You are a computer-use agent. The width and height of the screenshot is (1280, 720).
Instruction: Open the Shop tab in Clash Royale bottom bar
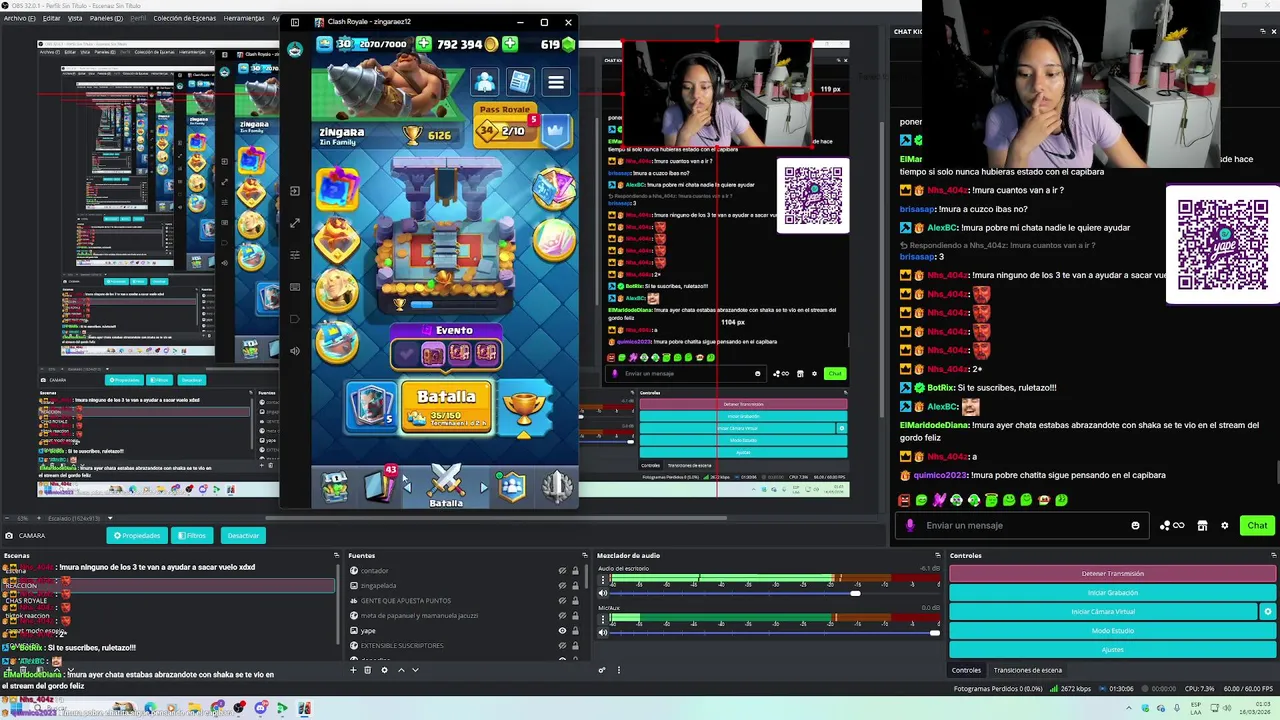(x=335, y=487)
